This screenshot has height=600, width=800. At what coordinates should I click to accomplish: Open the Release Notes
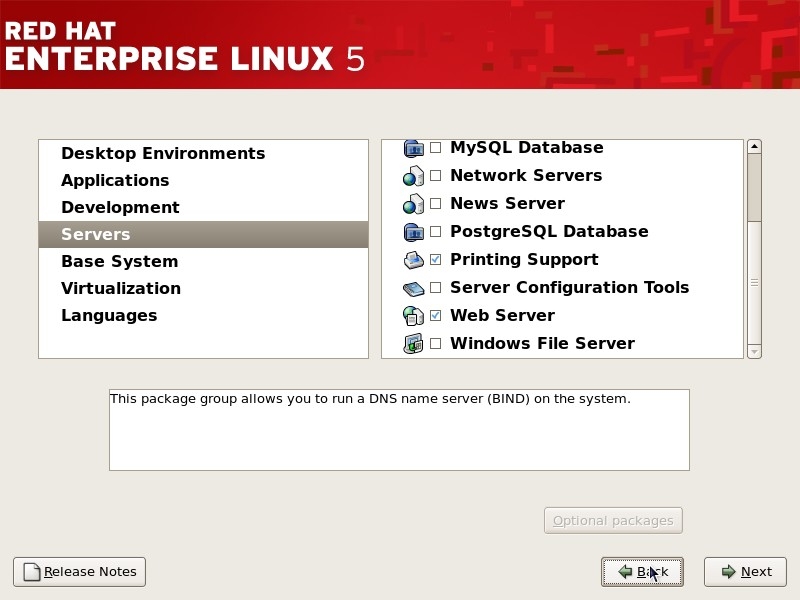tap(80, 572)
